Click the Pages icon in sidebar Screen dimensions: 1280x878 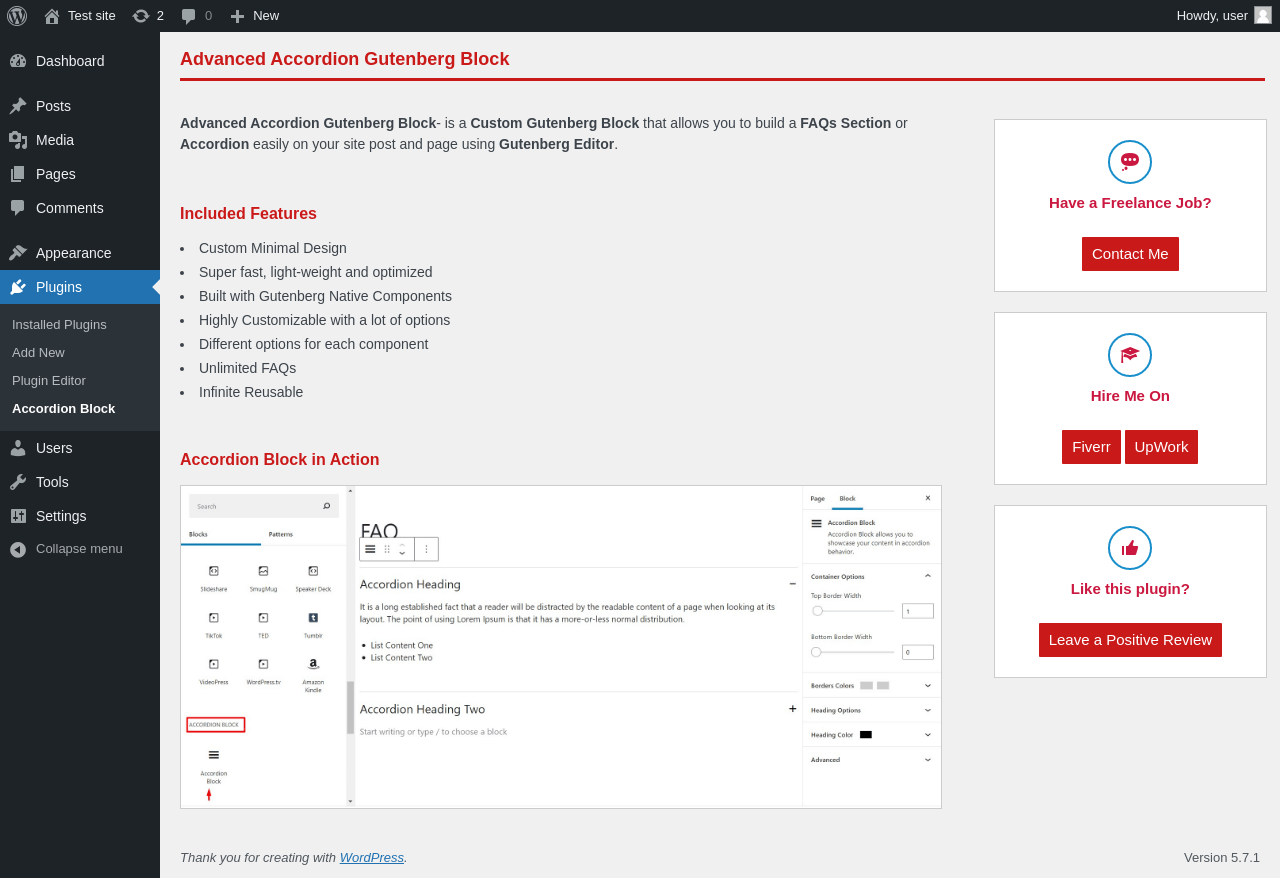coord(18,174)
